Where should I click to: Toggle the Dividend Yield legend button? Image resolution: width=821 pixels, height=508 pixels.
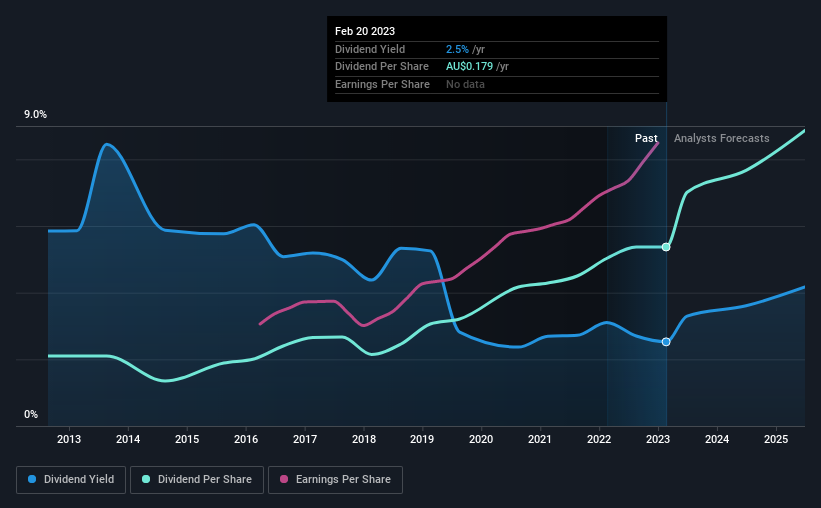[71, 480]
